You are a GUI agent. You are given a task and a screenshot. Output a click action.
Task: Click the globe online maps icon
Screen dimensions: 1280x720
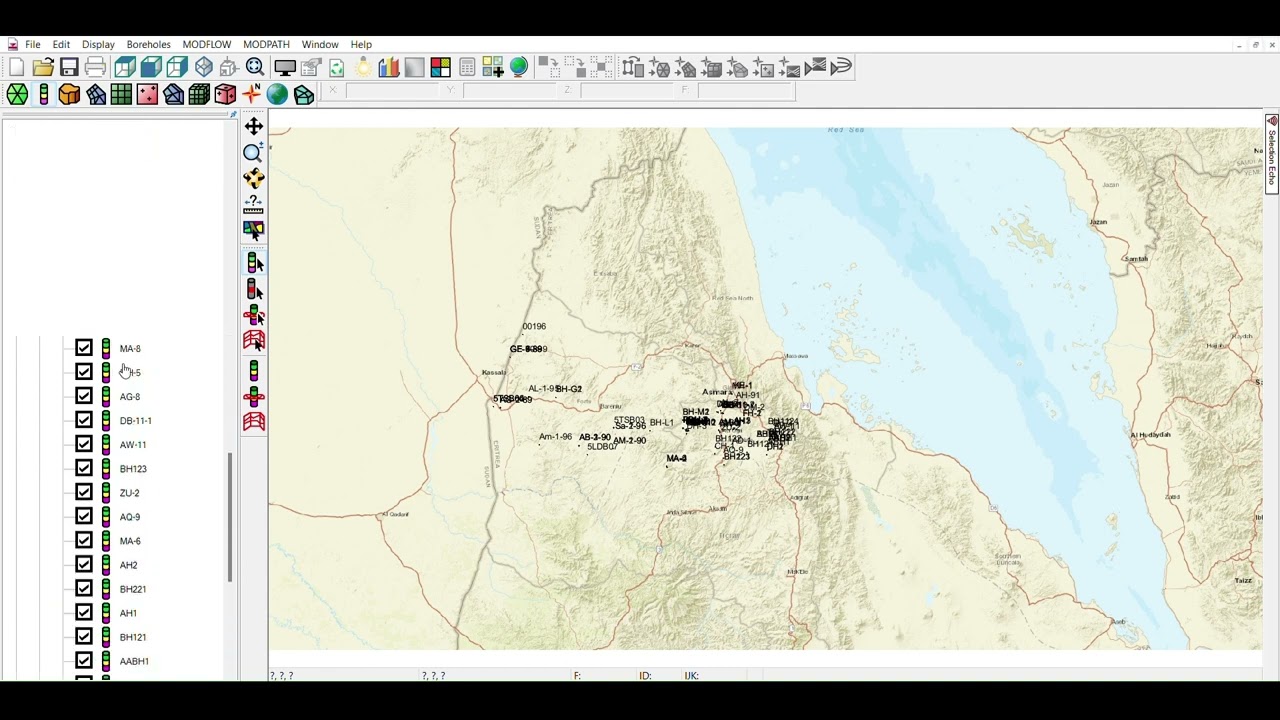click(518, 68)
